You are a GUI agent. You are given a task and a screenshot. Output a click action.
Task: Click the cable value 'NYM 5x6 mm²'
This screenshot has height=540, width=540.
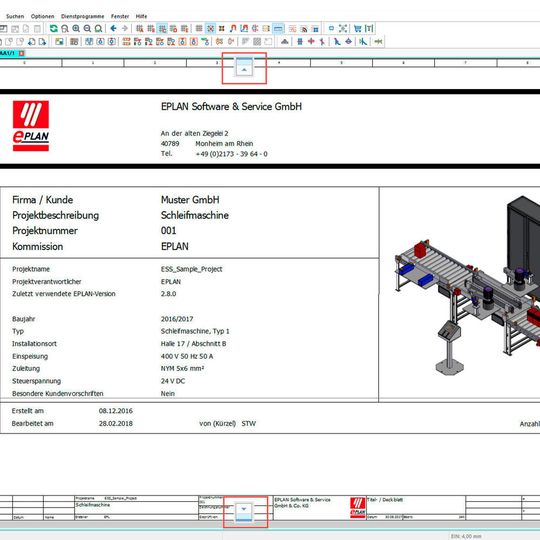tap(182, 368)
